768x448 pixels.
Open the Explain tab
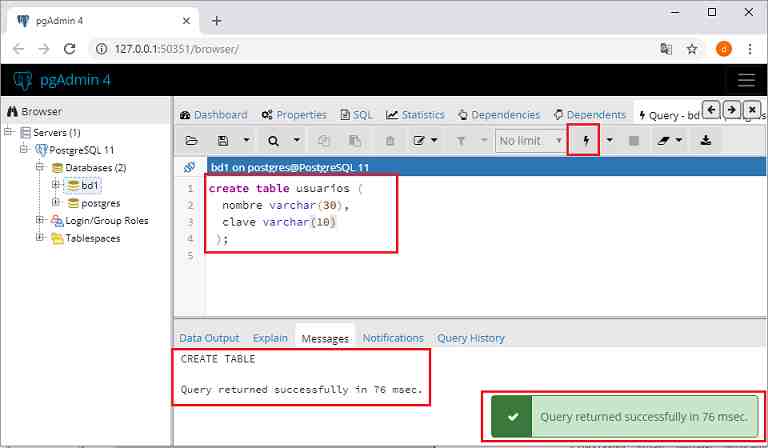tap(270, 338)
